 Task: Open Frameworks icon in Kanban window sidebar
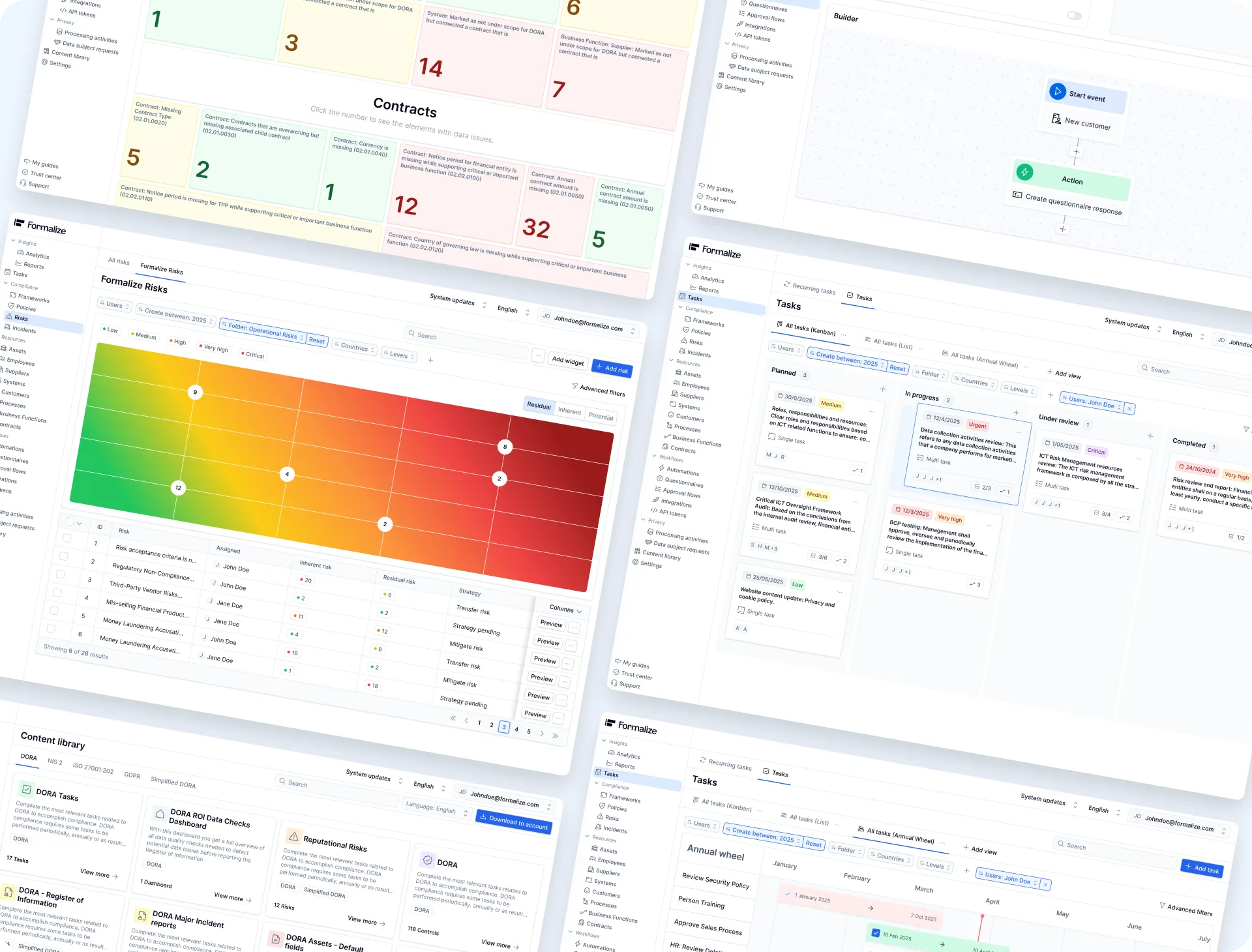(688, 320)
